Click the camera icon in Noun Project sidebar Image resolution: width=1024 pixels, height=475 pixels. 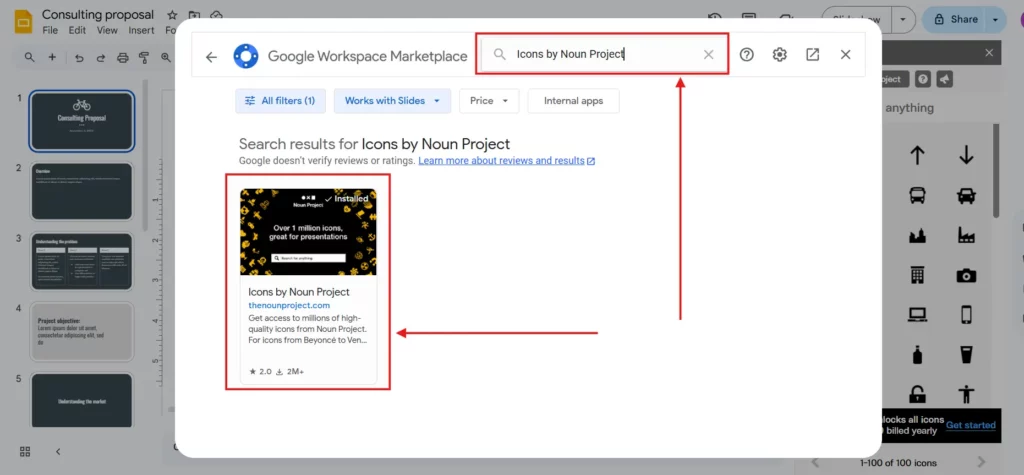point(966,275)
